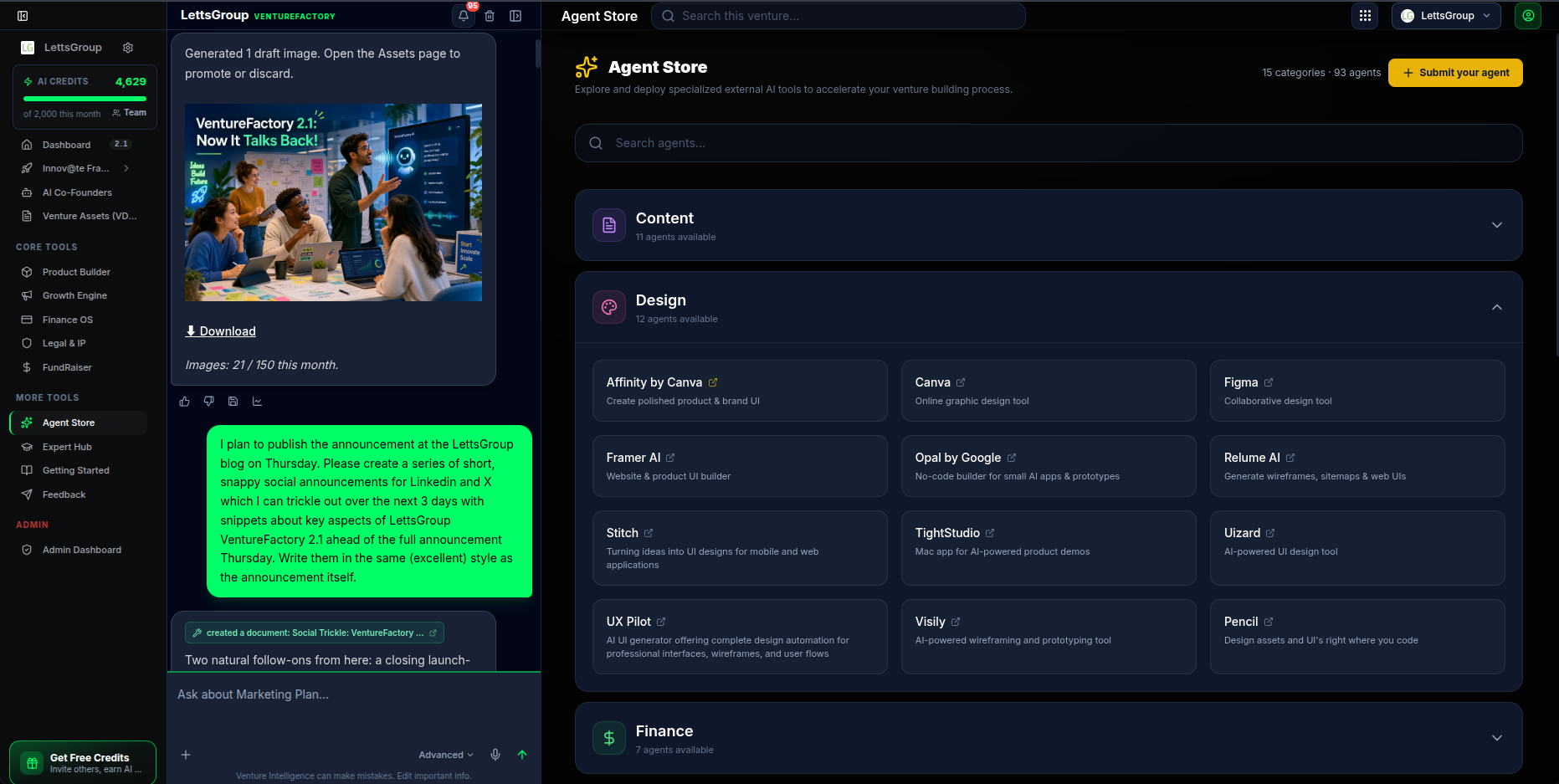Thumbs up the generated image response
The image size is (1559, 784).
pyautogui.click(x=184, y=402)
